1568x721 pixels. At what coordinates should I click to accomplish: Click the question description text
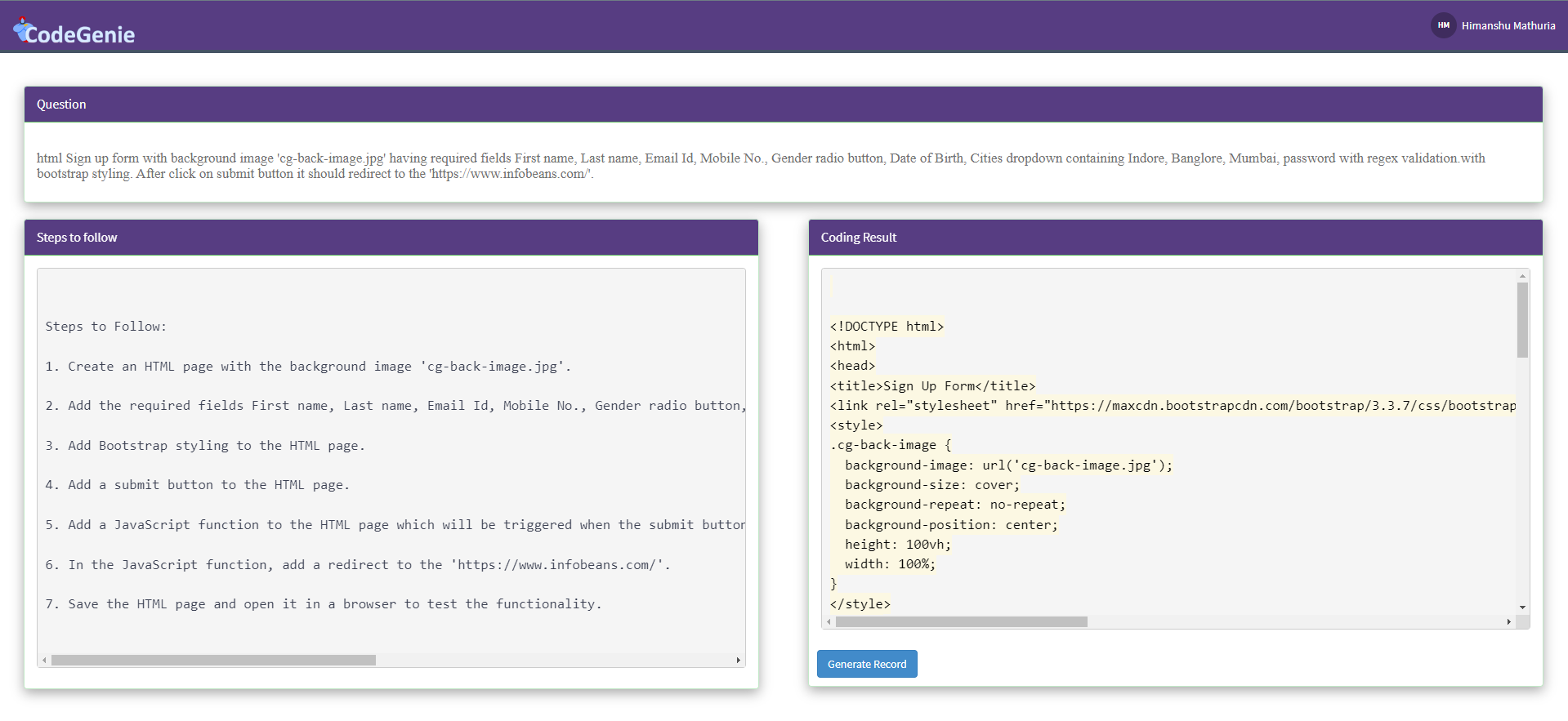coord(761,166)
